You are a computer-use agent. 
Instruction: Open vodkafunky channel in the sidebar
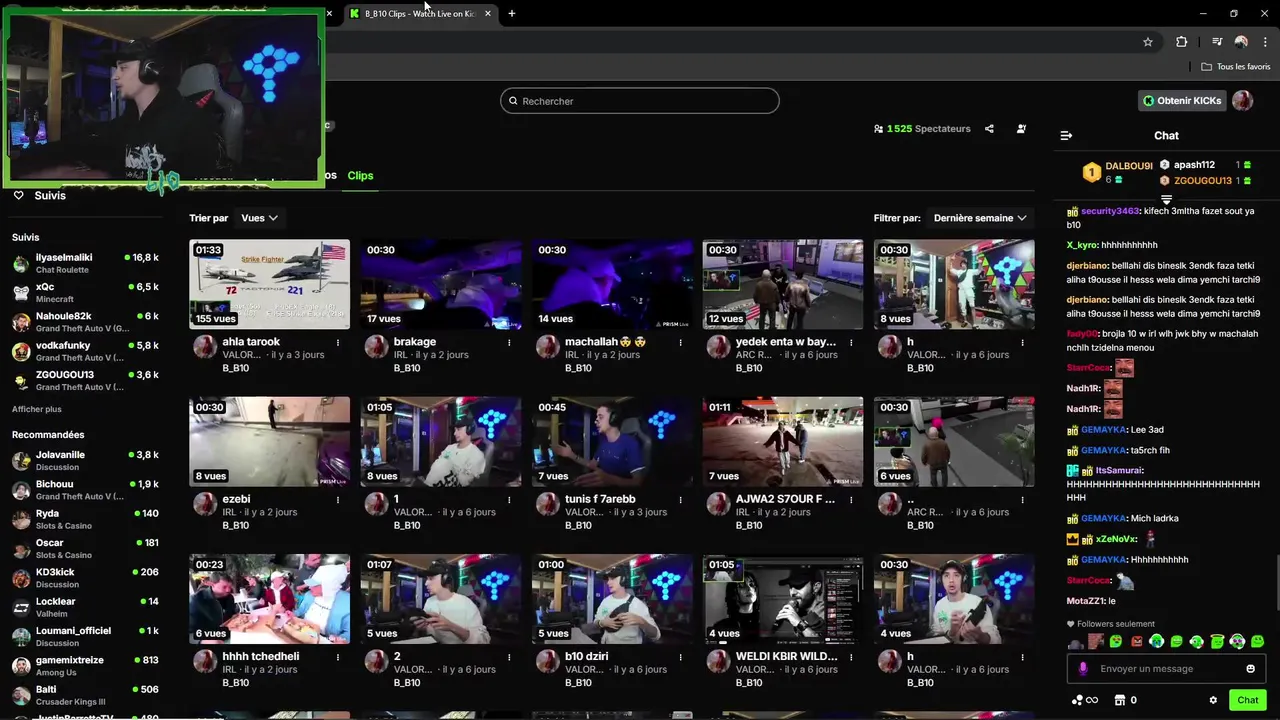point(85,351)
